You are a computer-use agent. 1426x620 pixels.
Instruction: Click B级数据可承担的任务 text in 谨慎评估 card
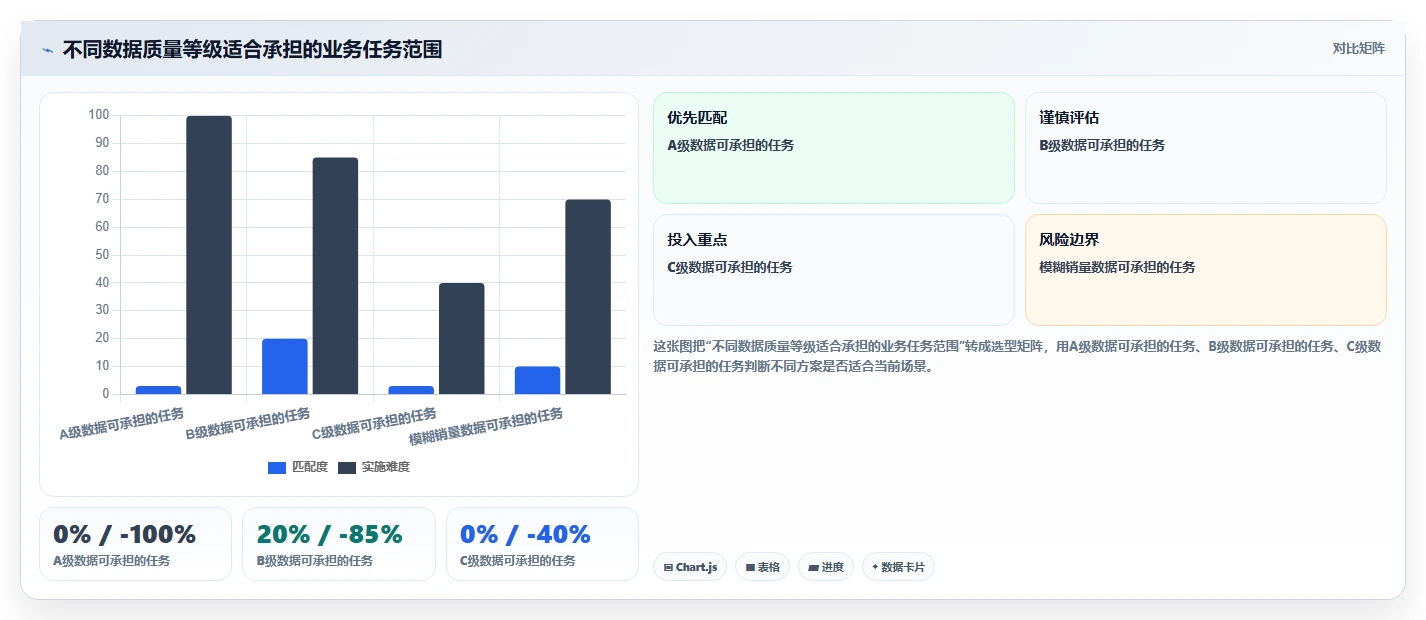[1102, 145]
